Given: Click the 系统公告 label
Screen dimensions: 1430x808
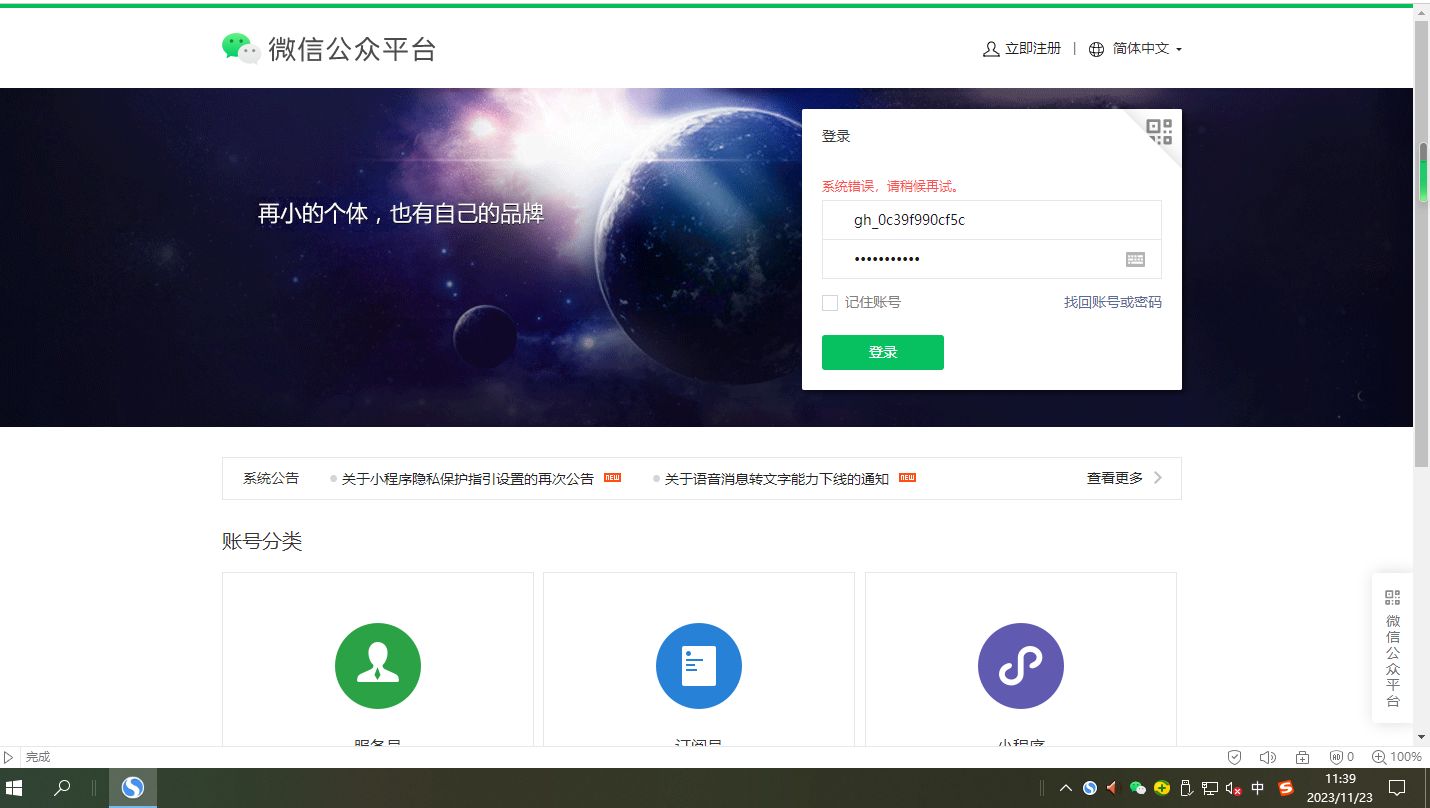Looking at the screenshot, I should coord(271,478).
